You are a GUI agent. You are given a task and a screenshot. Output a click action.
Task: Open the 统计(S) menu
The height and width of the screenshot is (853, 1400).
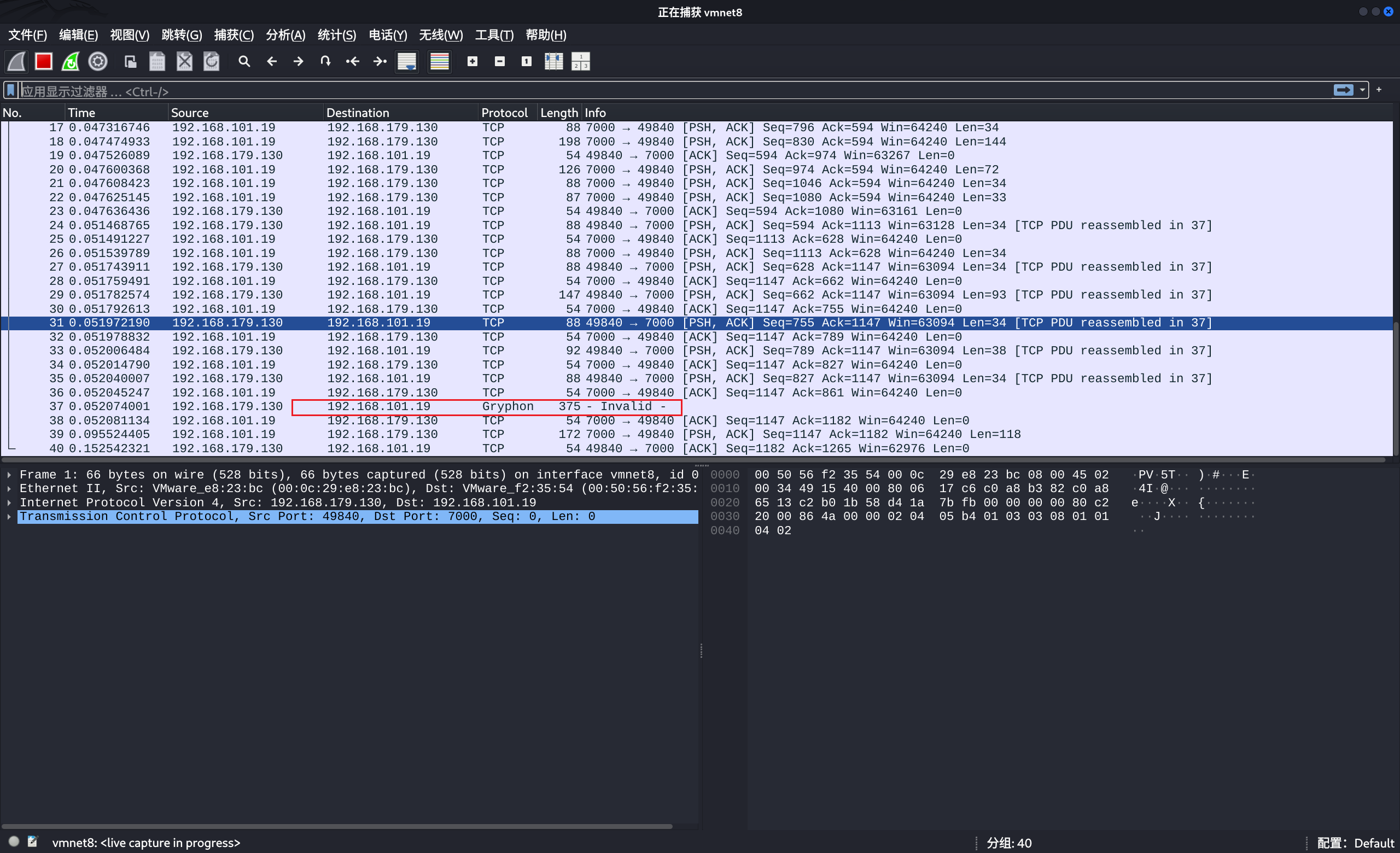point(336,35)
